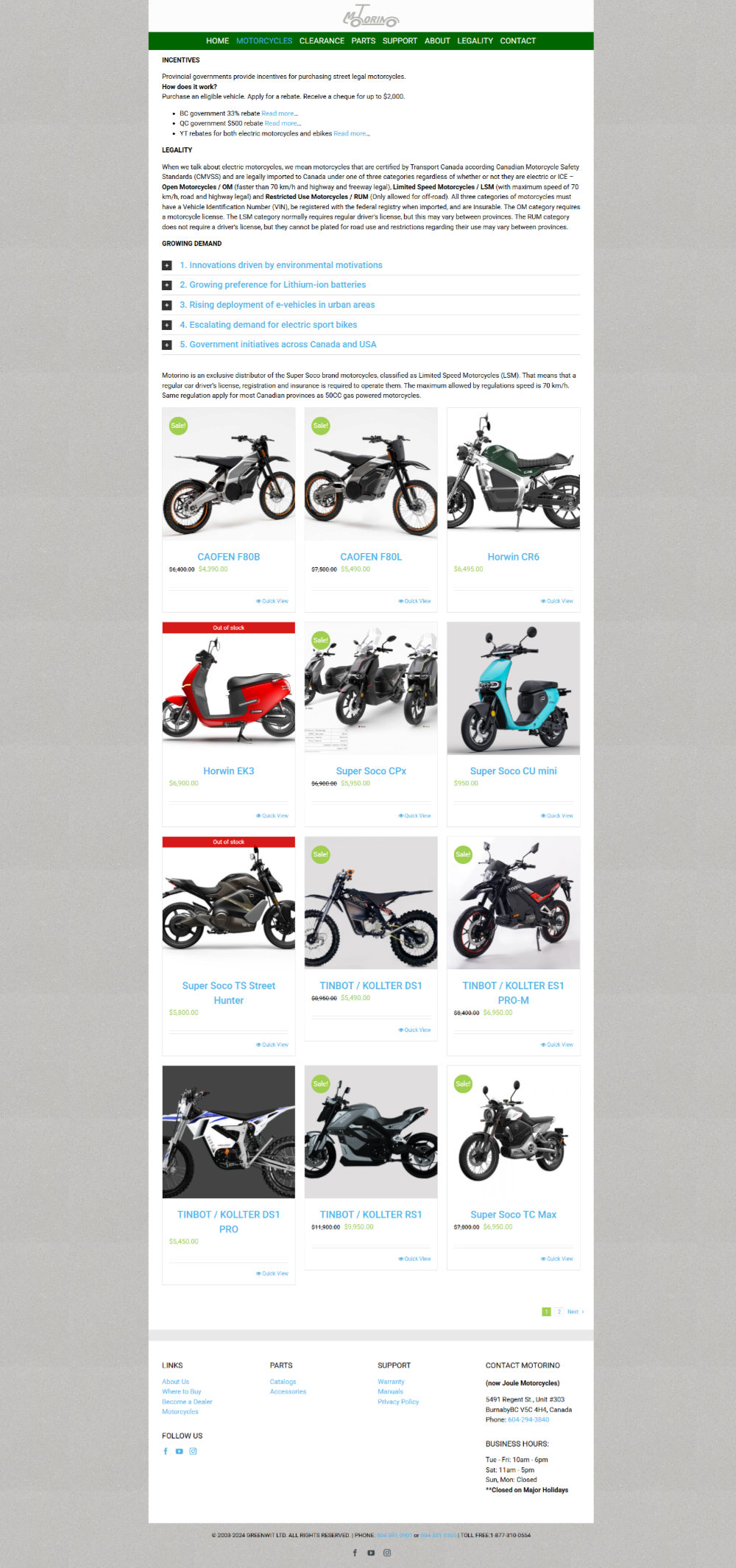The image size is (736, 1568).
Task: Open the LEGALITY menu item
Action: pos(475,41)
